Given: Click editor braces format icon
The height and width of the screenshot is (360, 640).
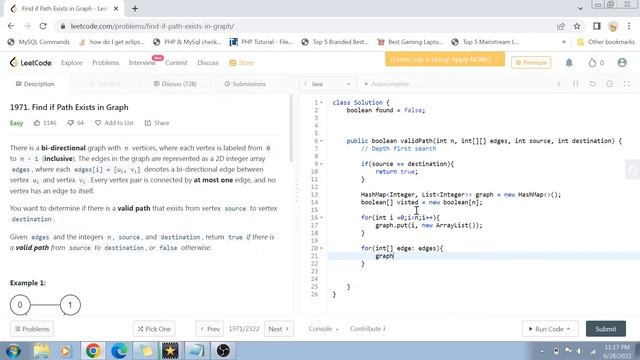Looking at the screenshot, I should pos(576,84).
